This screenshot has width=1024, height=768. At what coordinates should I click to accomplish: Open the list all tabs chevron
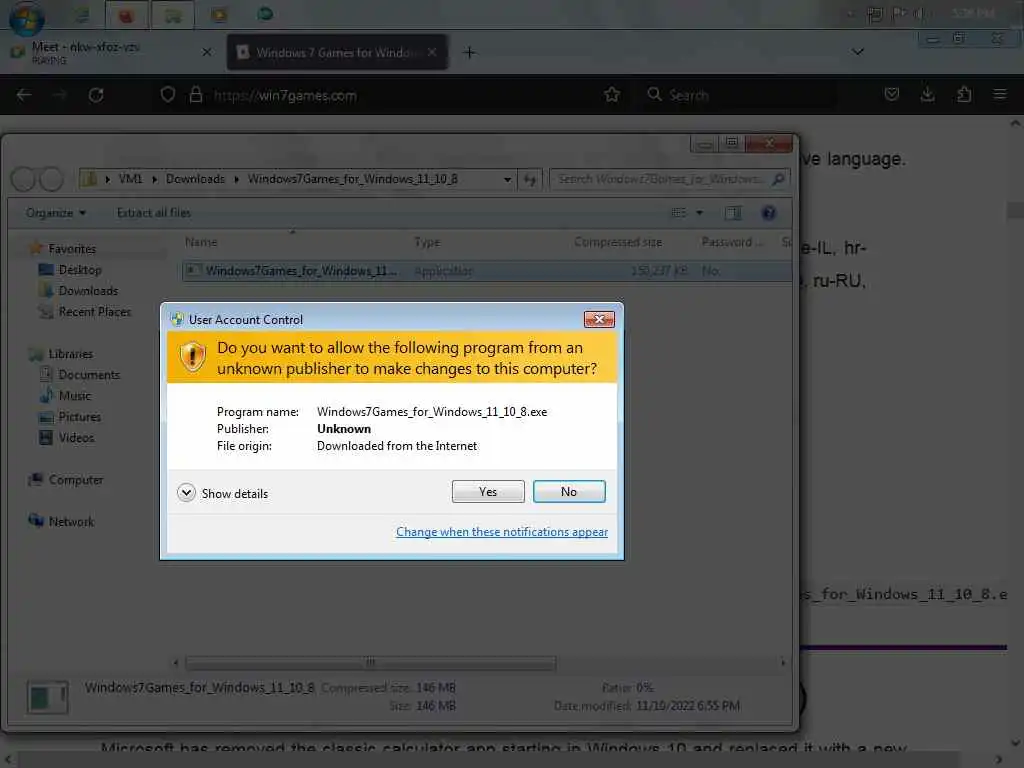point(857,52)
